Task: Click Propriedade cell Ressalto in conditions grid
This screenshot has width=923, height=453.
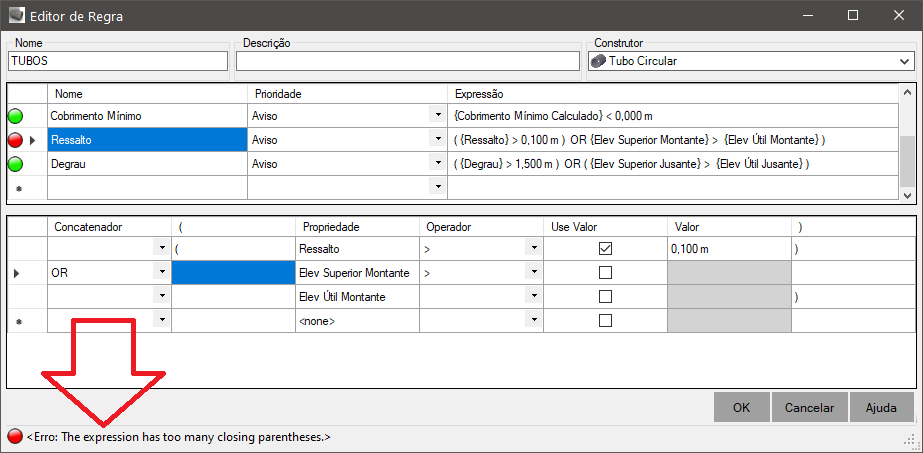Action: pos(357,249)
